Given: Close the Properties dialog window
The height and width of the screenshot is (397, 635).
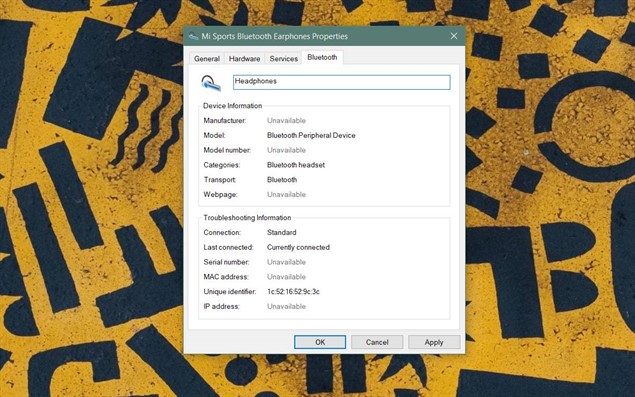Looking at the screenshot, I should point(454,36).
